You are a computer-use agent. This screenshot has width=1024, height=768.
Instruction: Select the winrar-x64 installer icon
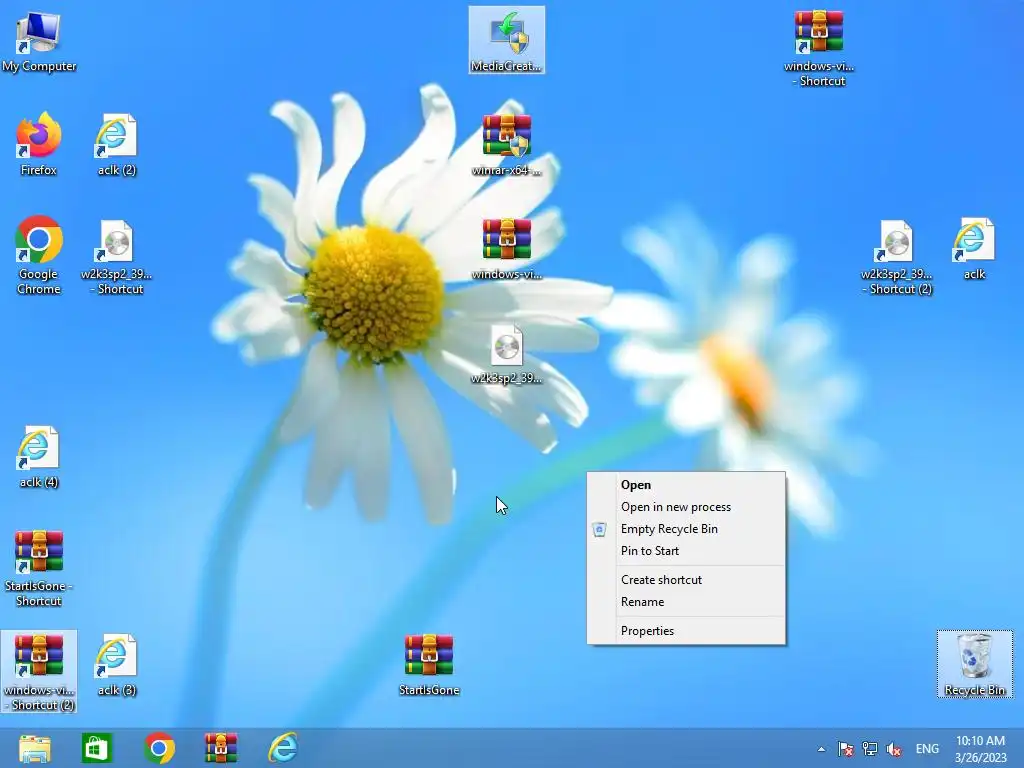[507, 144]
